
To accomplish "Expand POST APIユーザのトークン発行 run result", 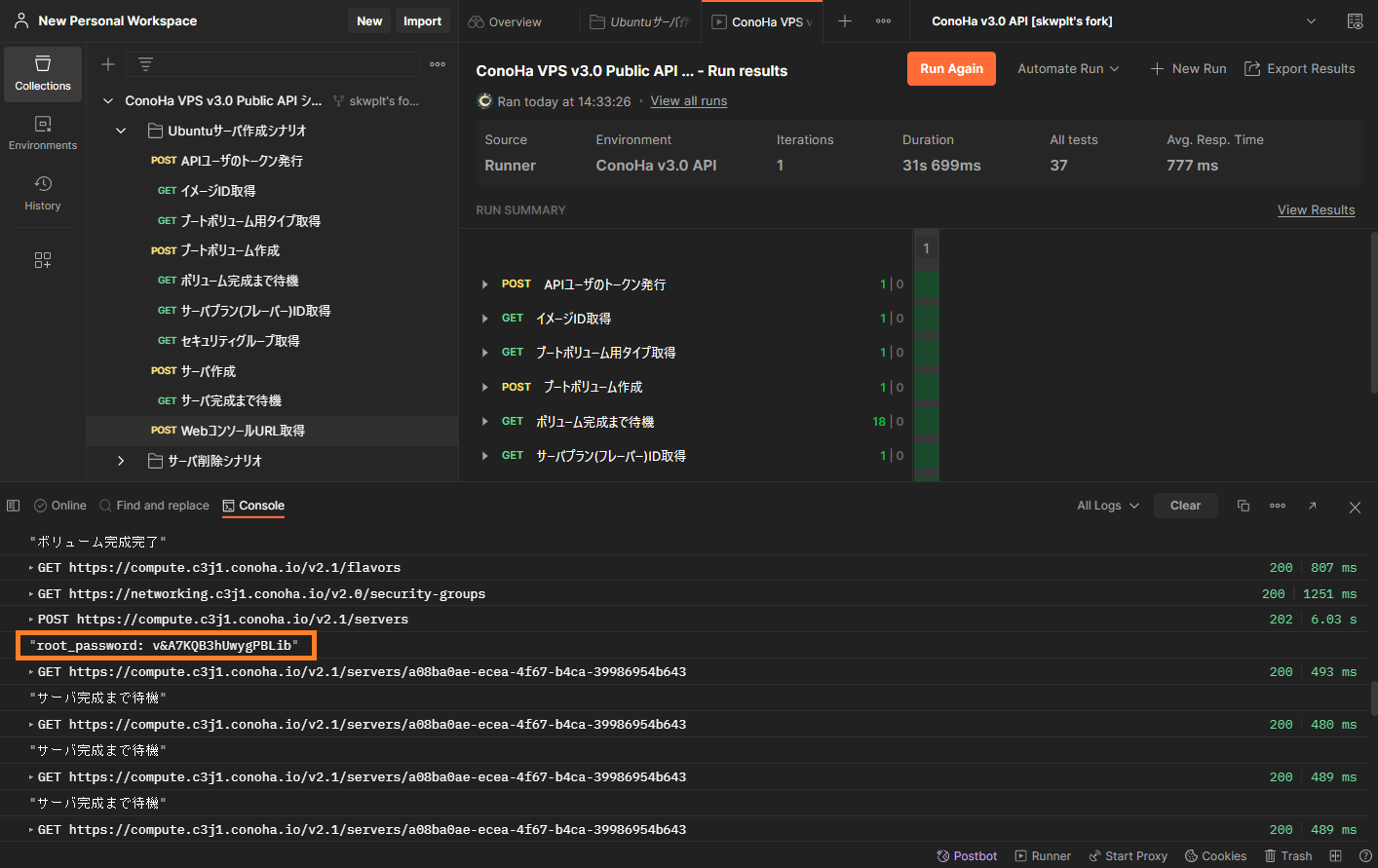I will tap(484, 284).
